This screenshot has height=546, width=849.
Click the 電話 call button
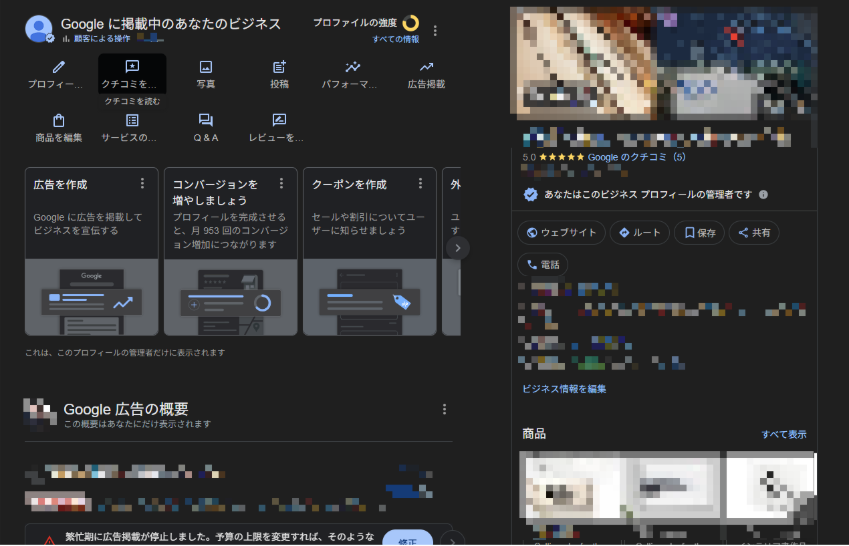point(543,264)
